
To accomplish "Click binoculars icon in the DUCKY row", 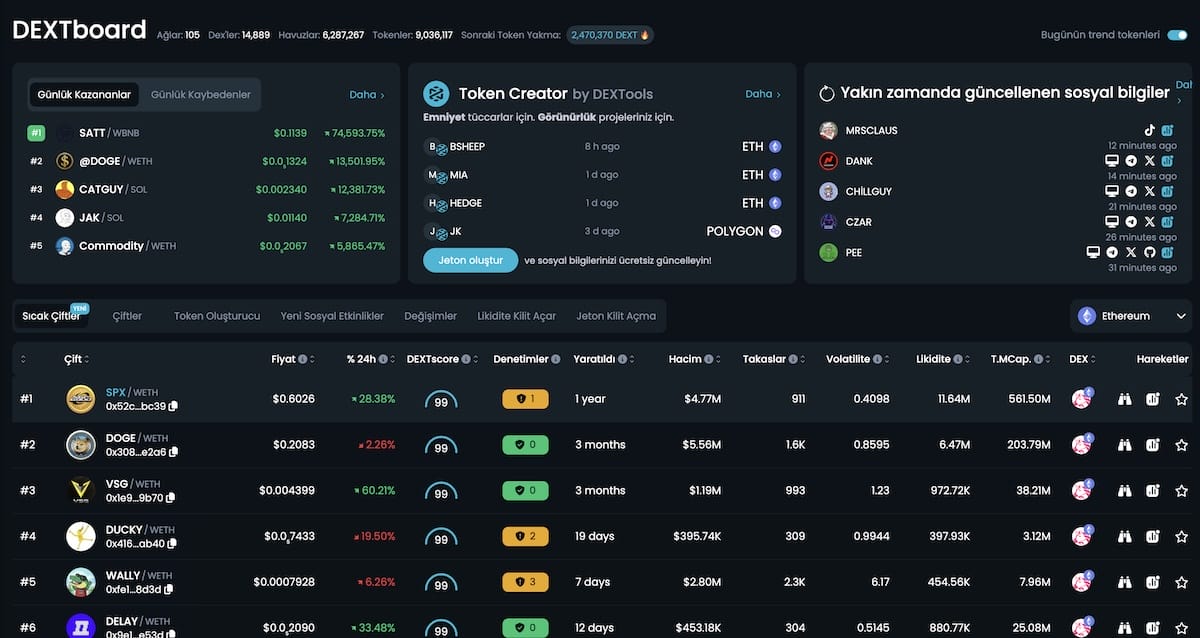I will pos(1125,537).
